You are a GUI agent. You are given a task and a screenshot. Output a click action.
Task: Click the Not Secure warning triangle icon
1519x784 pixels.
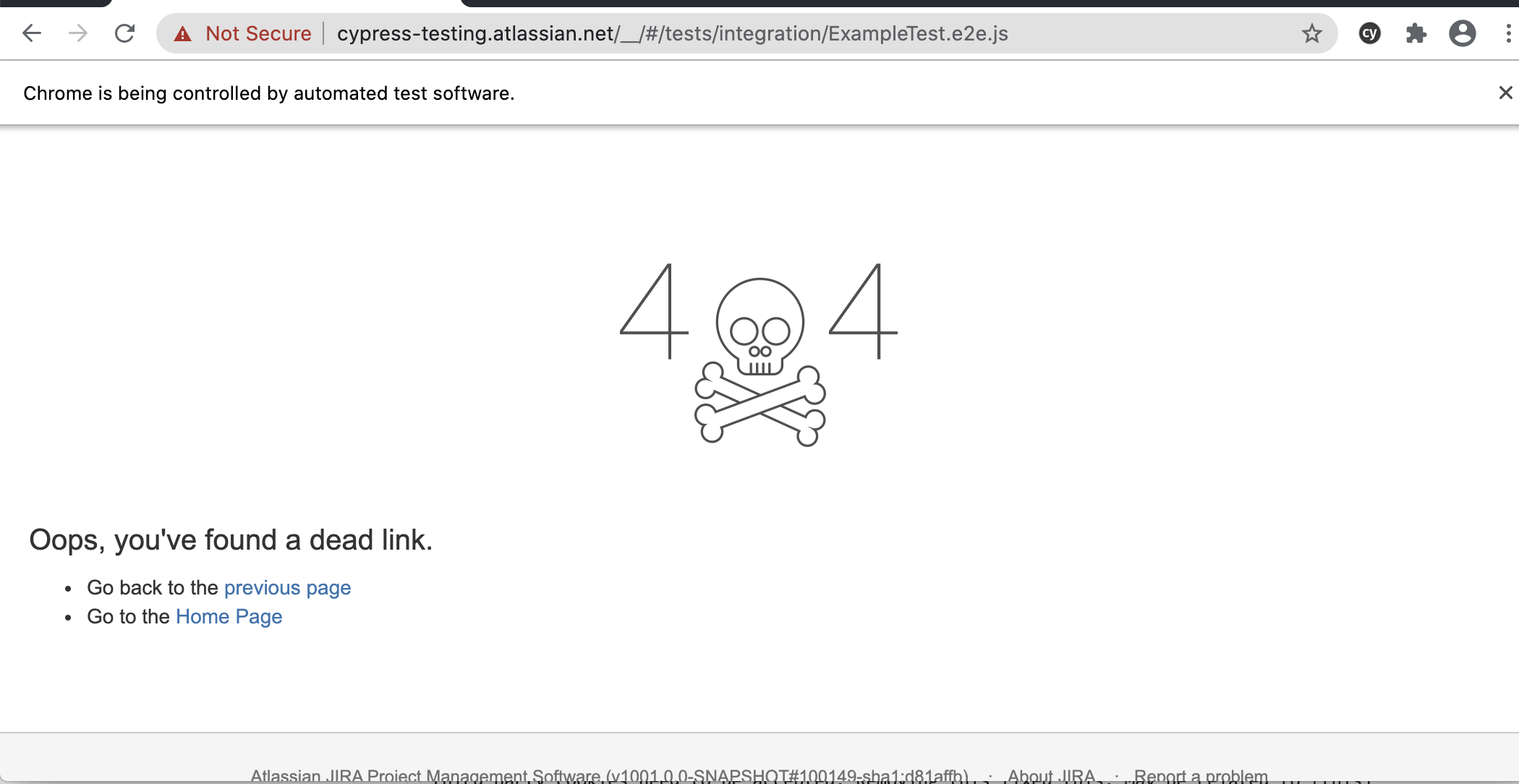click(183, 34)
